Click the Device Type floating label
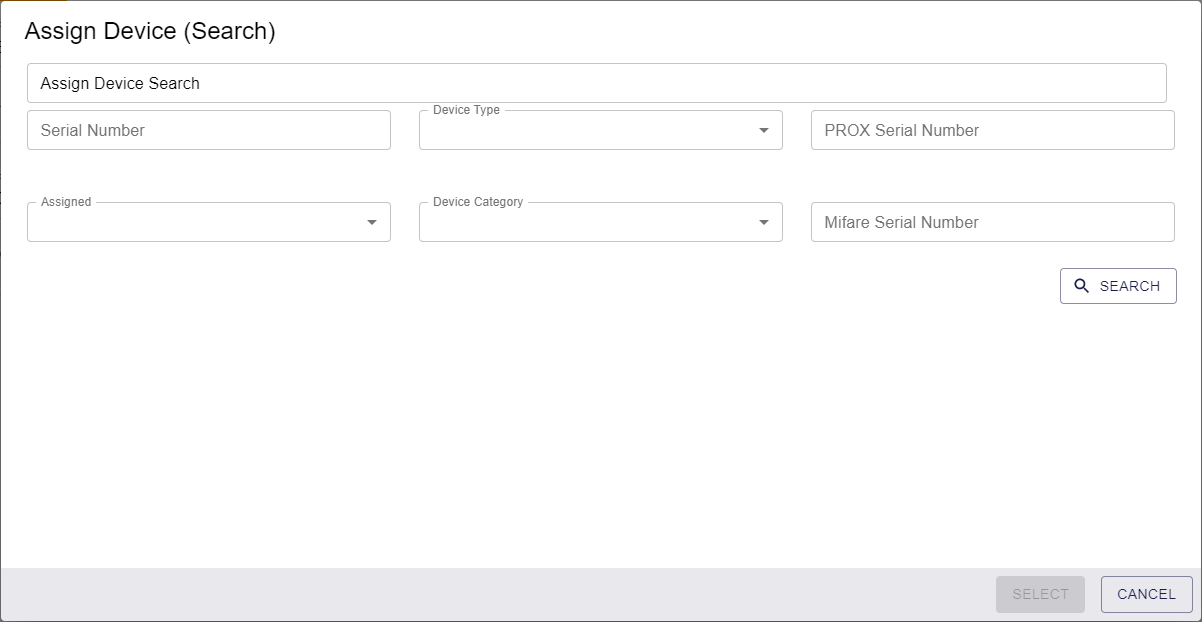Viewport: 1202px width, 622px height. click(466, 110)
